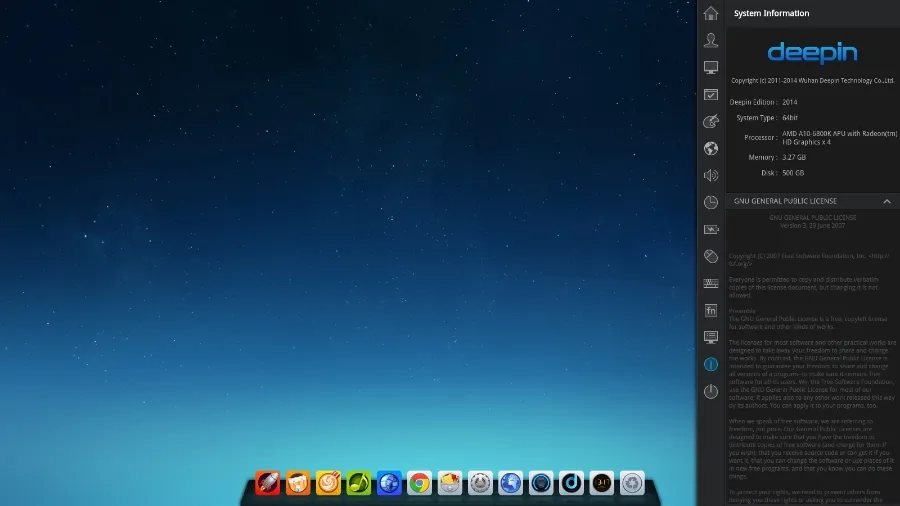The height and width of the screenshot is (506, 900).
Task: Click the GNU GENERAL PUBLIC LICENSE header text
Action: 785,201
